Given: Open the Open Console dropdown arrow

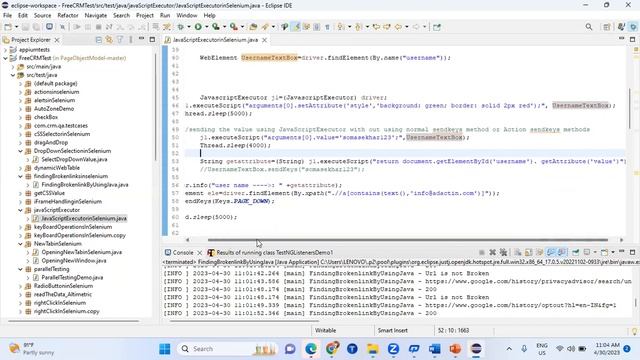Looking at the screenshot, I should point(613,252).
